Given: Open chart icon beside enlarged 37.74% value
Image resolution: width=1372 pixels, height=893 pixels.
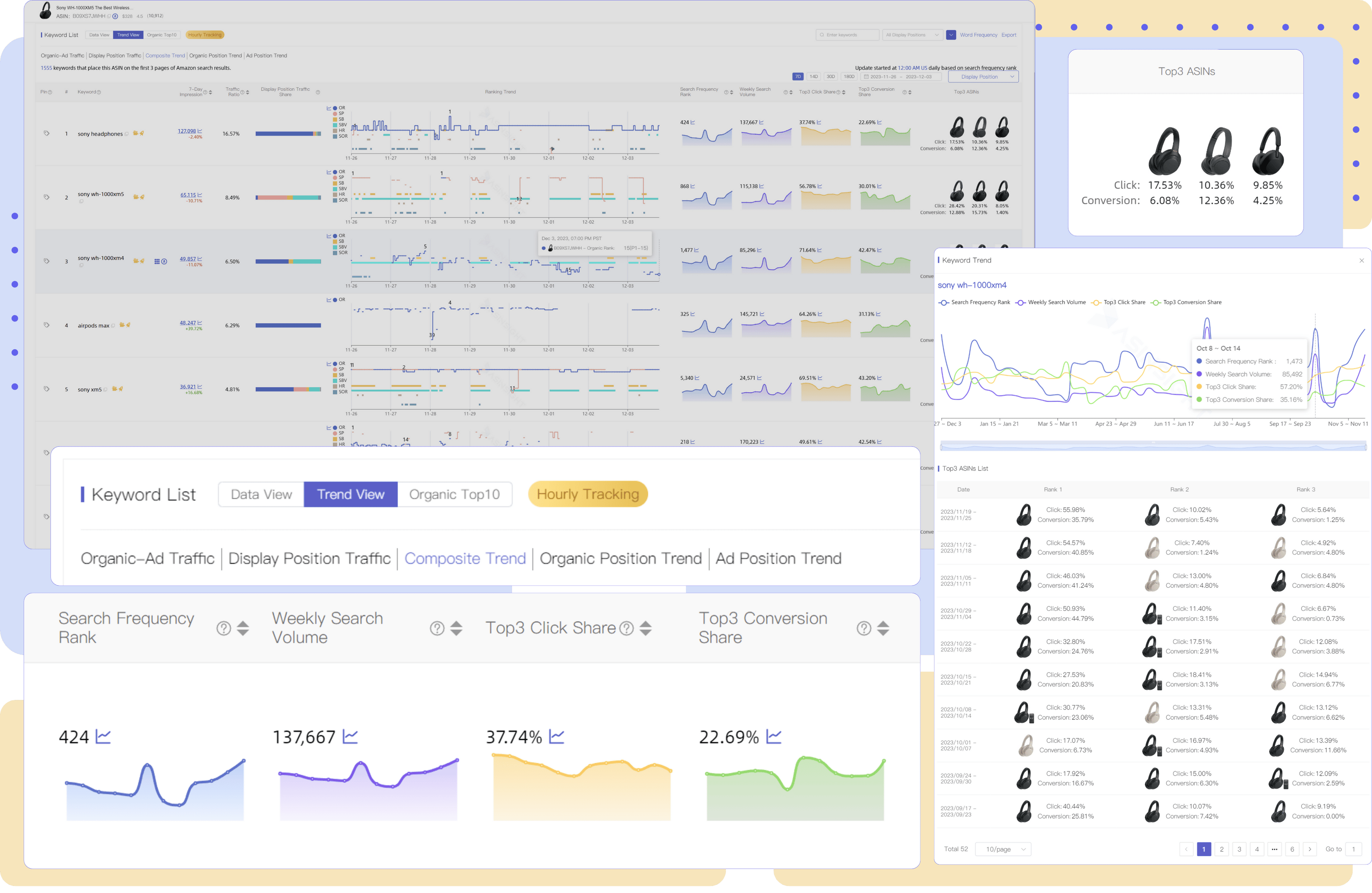Looking at the screenshot, I should coord(556,736).
